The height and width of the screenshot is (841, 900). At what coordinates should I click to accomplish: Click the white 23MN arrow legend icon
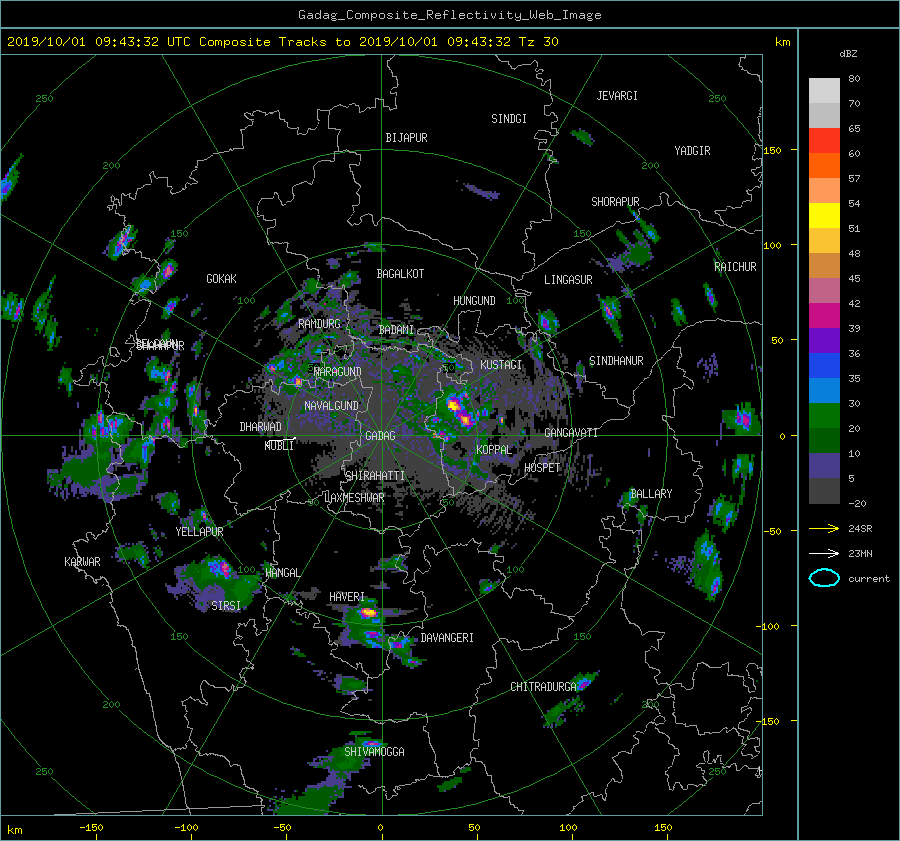[824, 553]
